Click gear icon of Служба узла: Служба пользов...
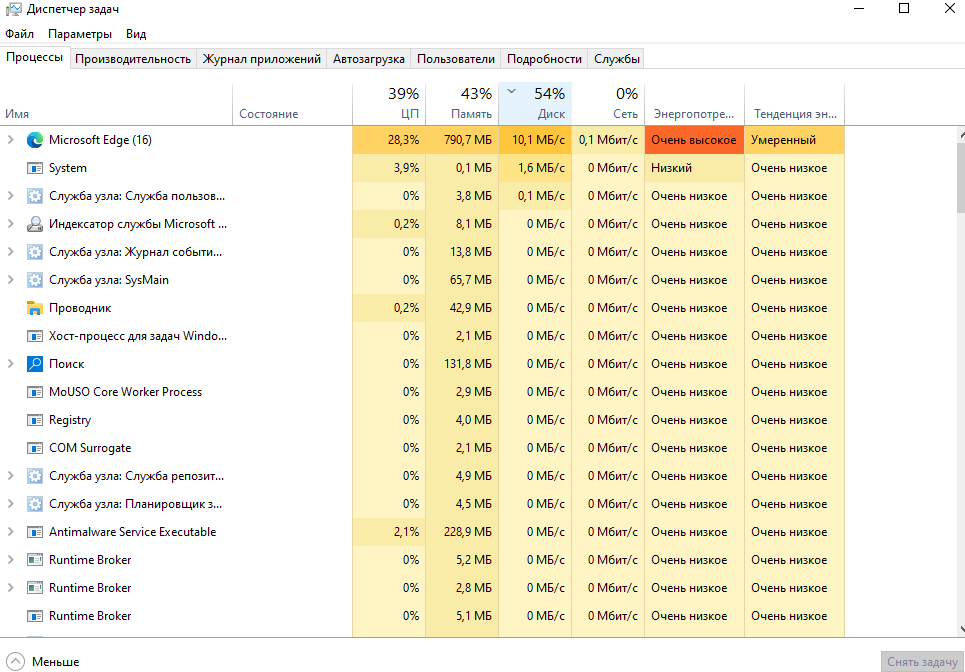 pyautogui.click(x=35, y=196)
